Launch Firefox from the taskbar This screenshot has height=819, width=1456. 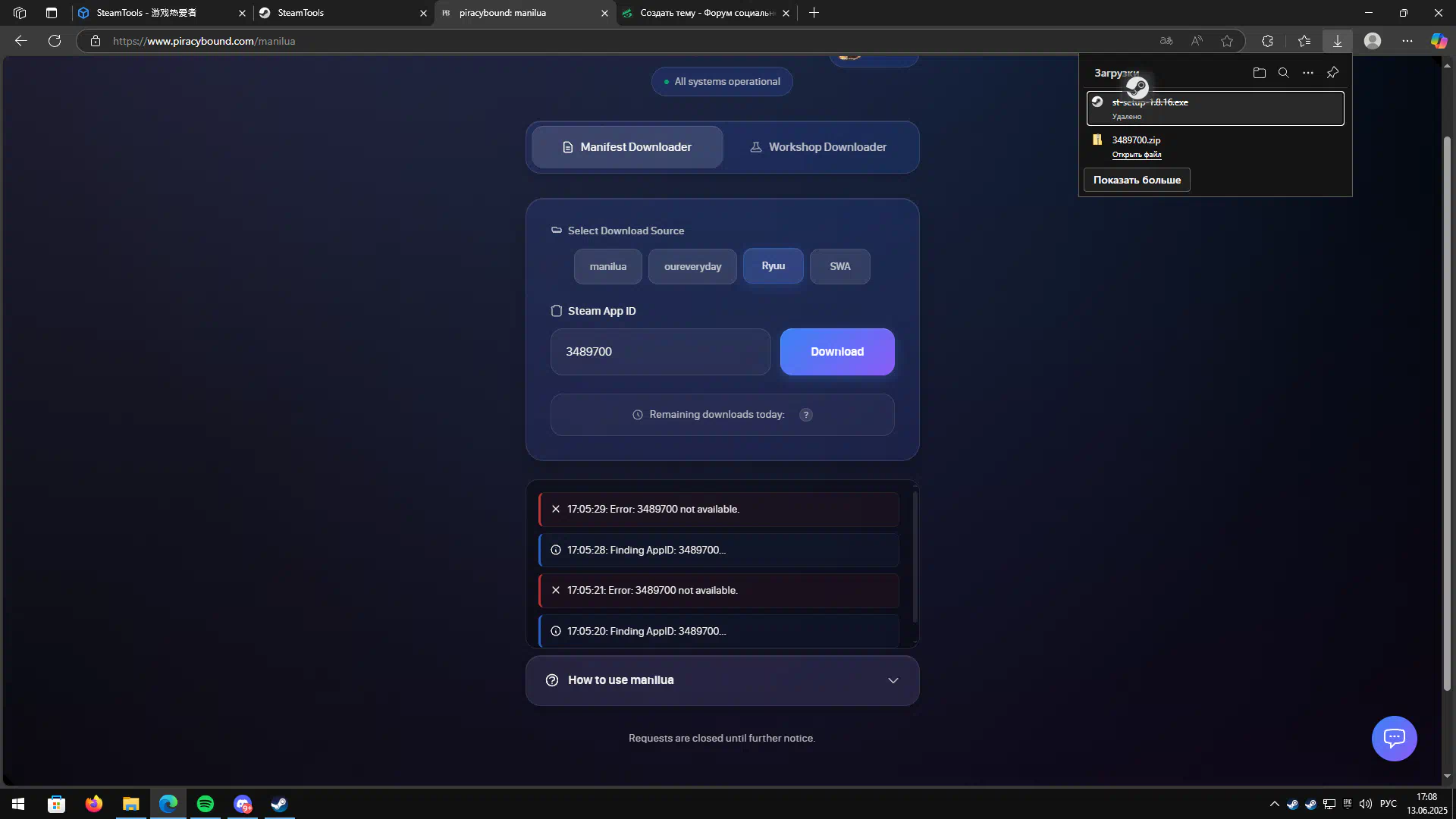(93, 804)
